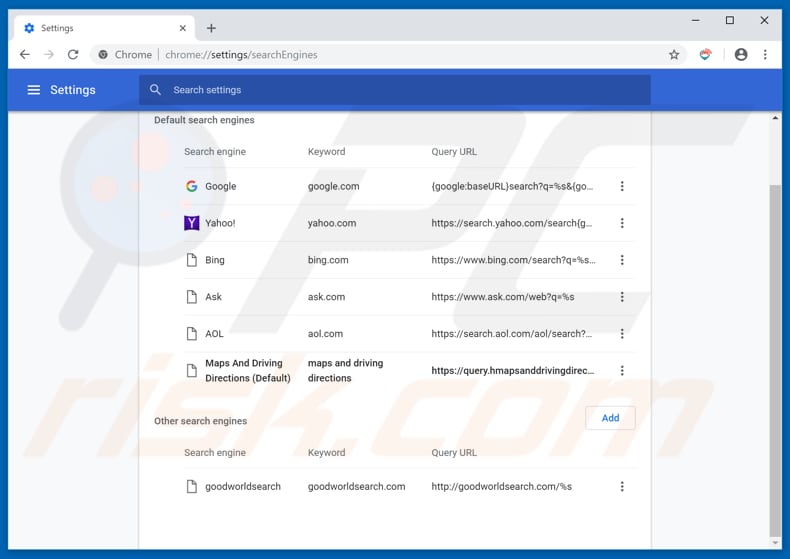Click the Chrome site info icon
This screenshot has height=559, width=790.
point(103,54)
